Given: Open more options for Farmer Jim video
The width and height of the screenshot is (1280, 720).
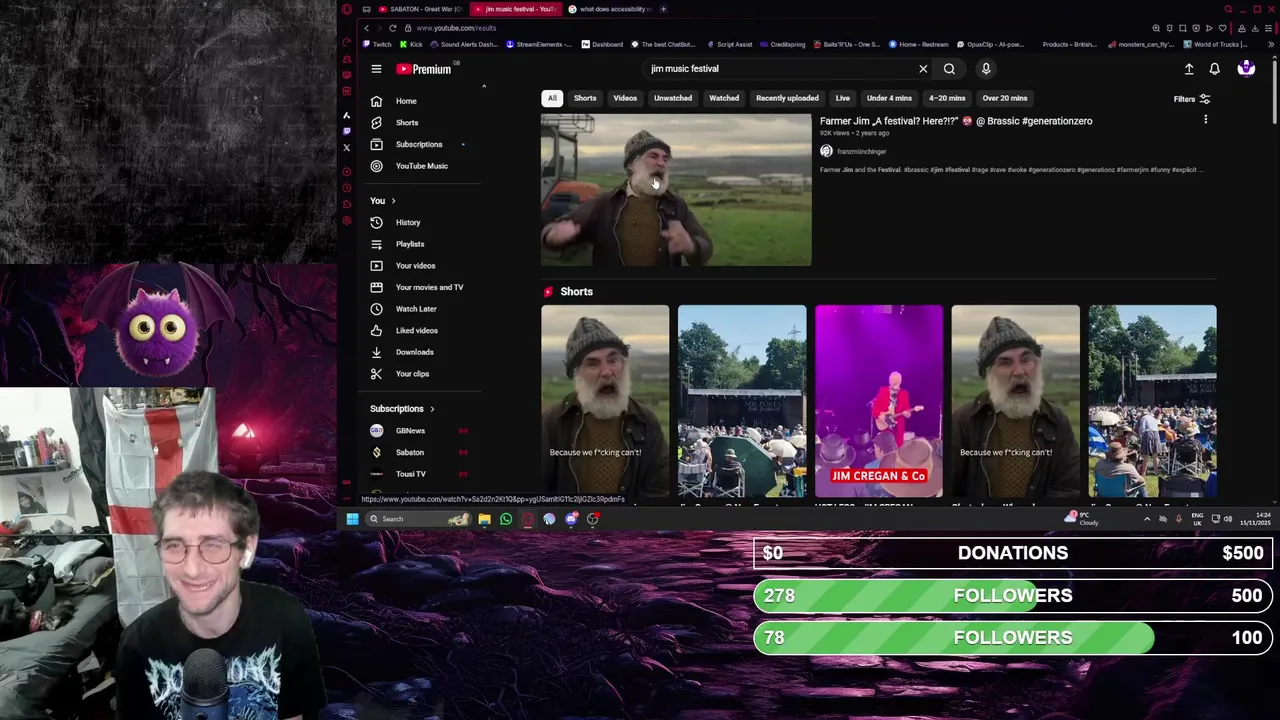Looking at the screenshot, I should [x=1205, y=120].
